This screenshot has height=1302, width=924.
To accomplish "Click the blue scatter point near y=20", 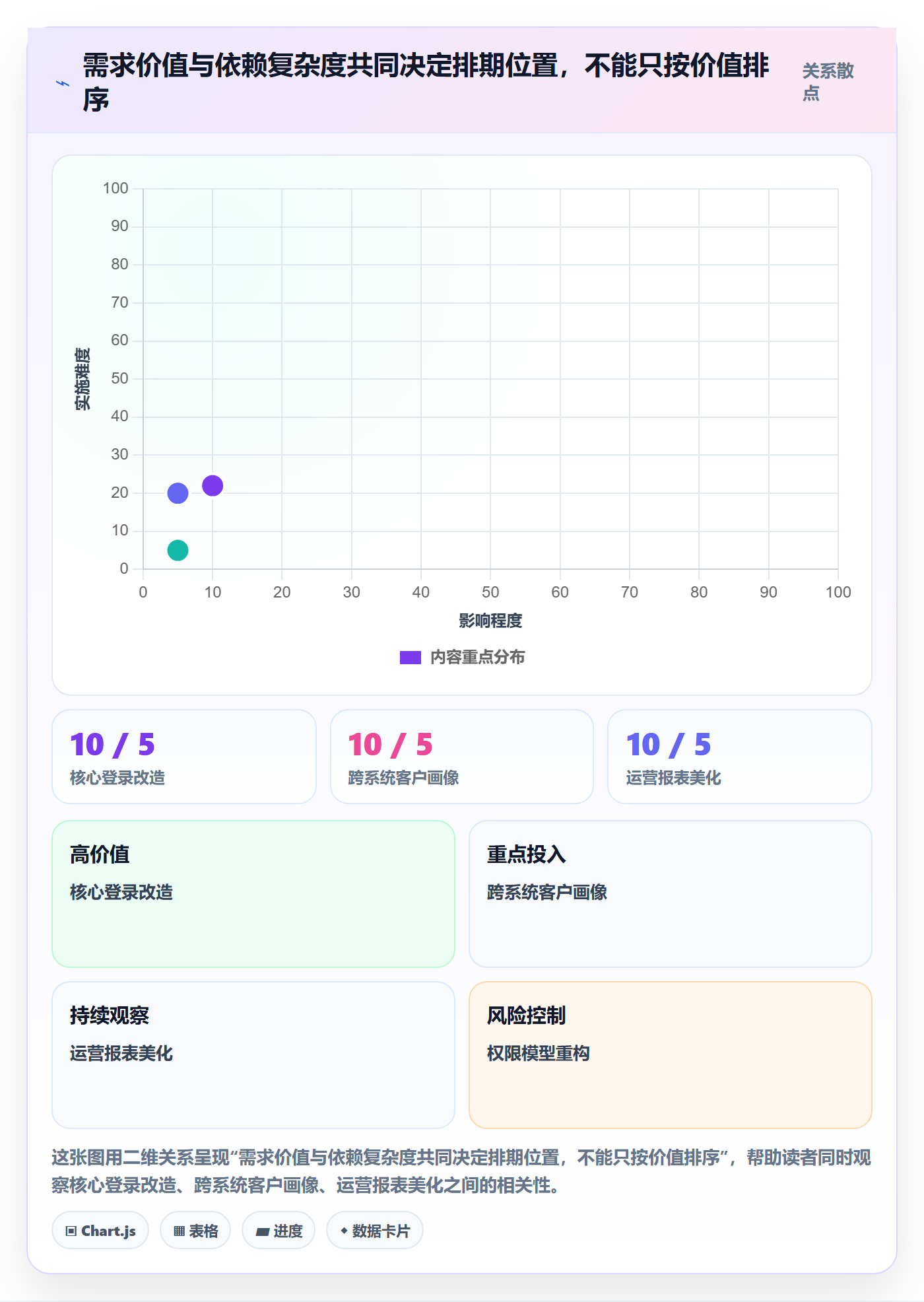I will pyautogui.click(x=178, y=493).
